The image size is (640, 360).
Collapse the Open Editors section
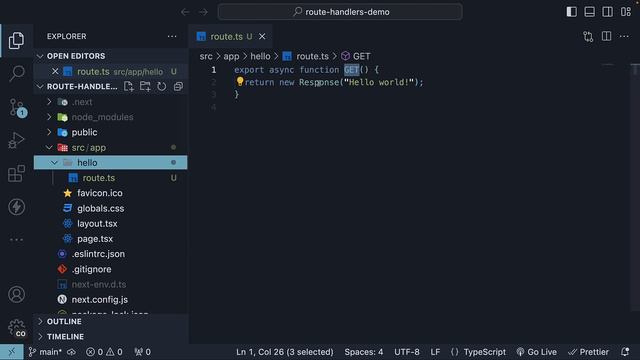[x=40, y=56]
